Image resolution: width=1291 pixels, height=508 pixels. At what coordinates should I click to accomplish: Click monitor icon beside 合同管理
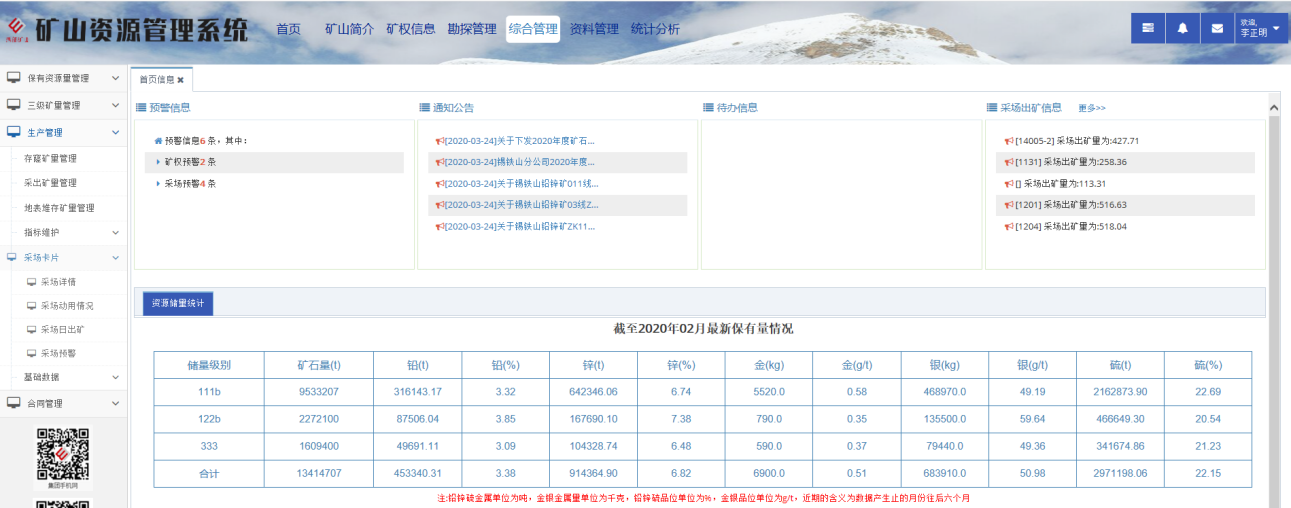click(14, 403)
